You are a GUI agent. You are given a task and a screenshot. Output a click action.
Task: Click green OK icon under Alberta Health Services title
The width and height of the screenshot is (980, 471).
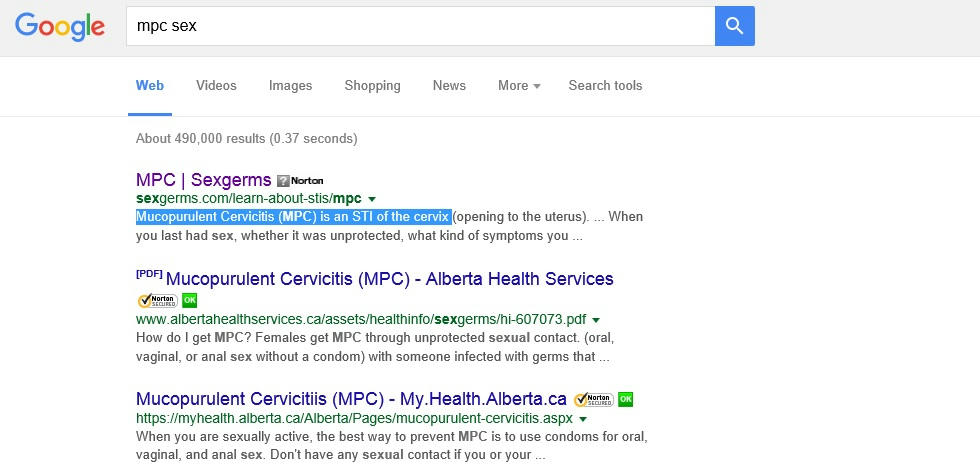[189, 300]
